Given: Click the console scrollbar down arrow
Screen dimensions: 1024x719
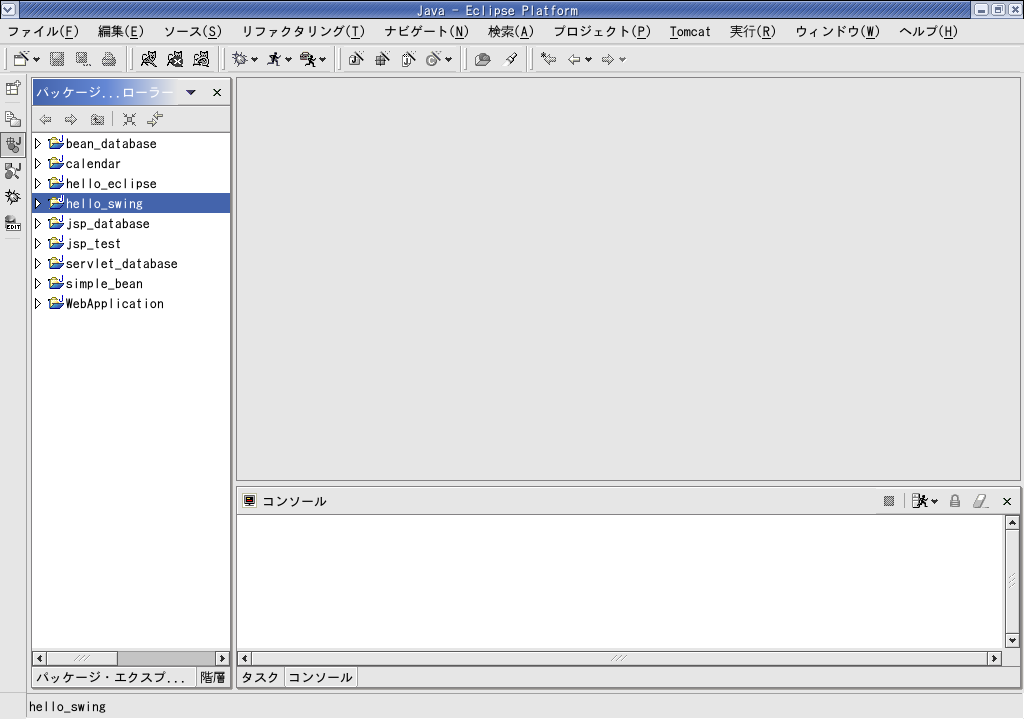Looking at the screenshot, I should point(1012,640).
